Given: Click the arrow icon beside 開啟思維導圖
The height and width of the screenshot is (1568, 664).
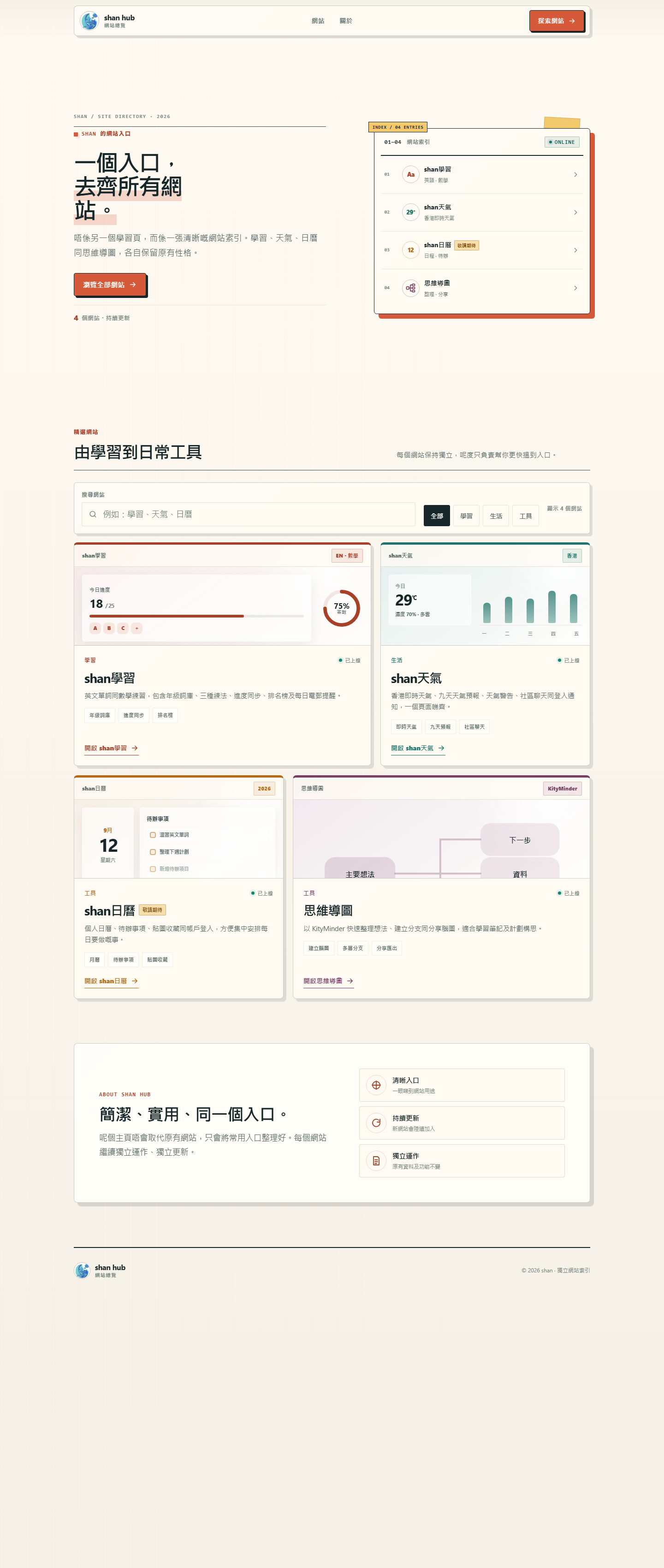Looking at the screenshot, I should point(350,981).
